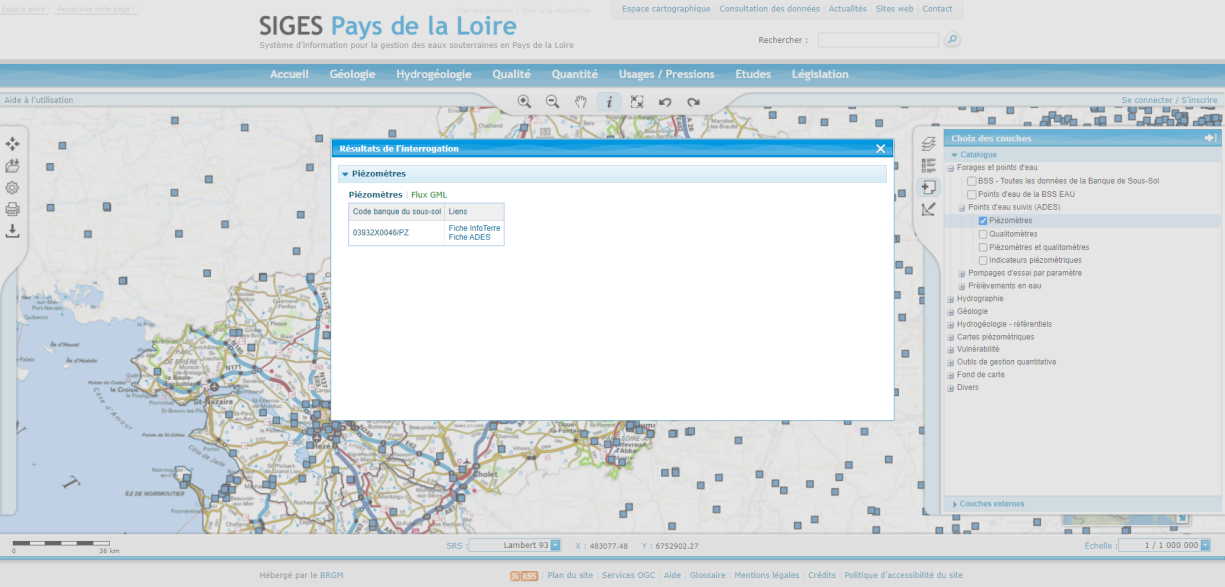Viewport: 1225px width, 587px height.
Task: Open the Hydrogéologie menu
Action: (433, 74)
